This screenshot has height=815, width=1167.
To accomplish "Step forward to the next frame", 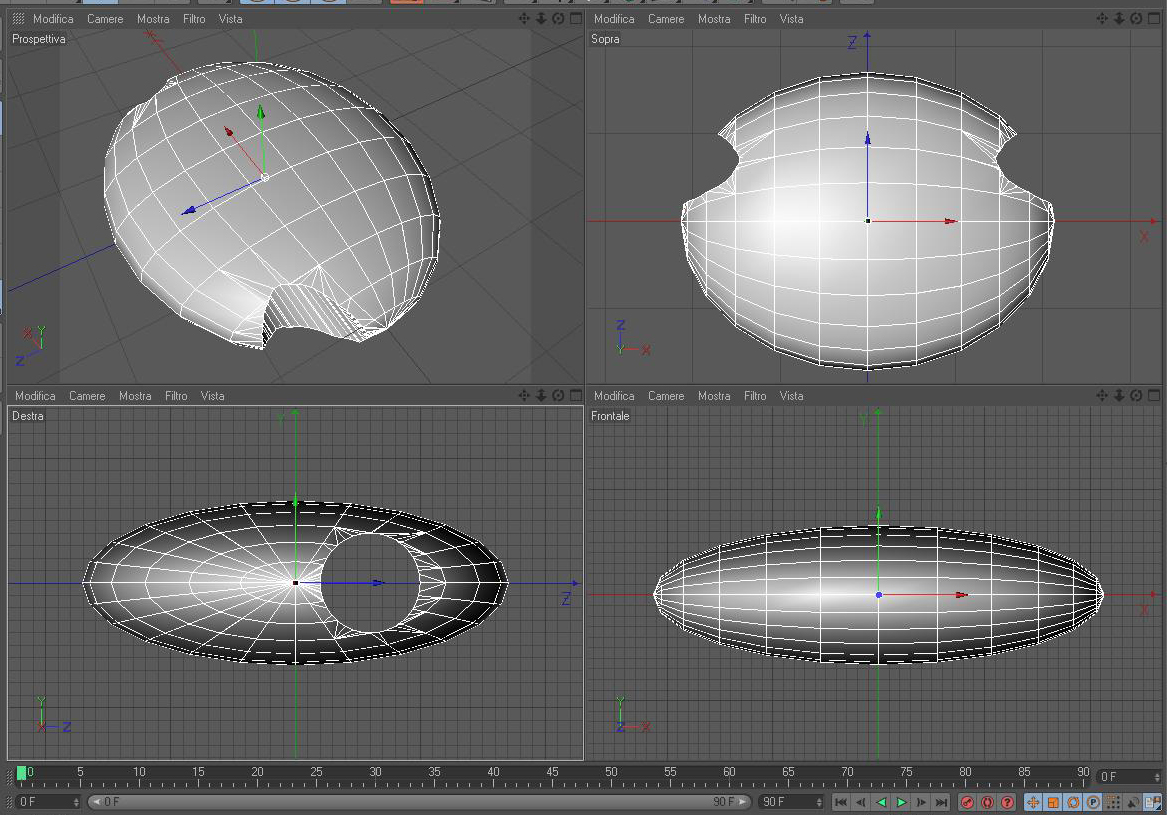I will 921,802.
